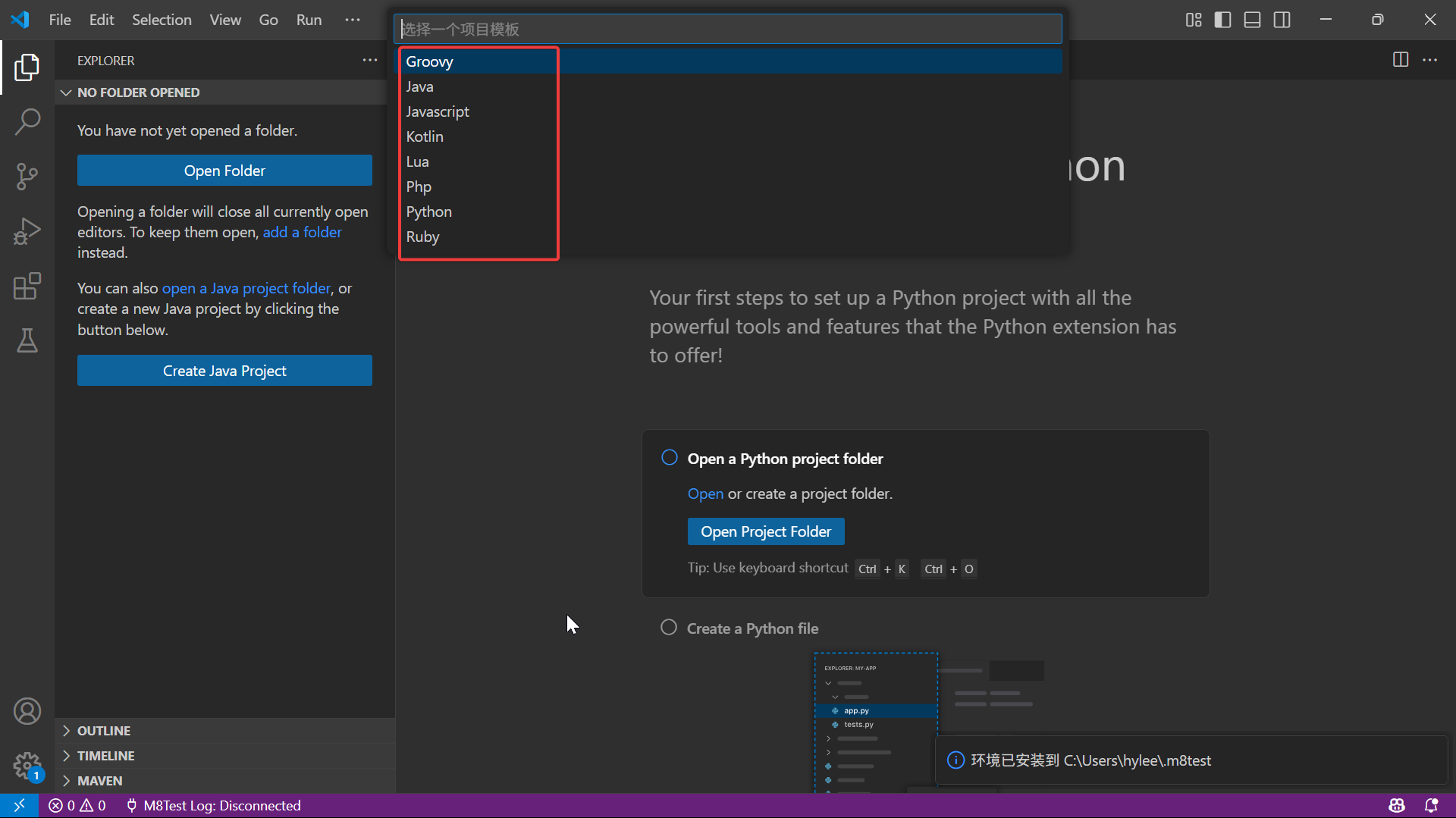This screenshot has width=1456, height=818.
Task: Choose Javascript from the template list
Action: [730, 111]
